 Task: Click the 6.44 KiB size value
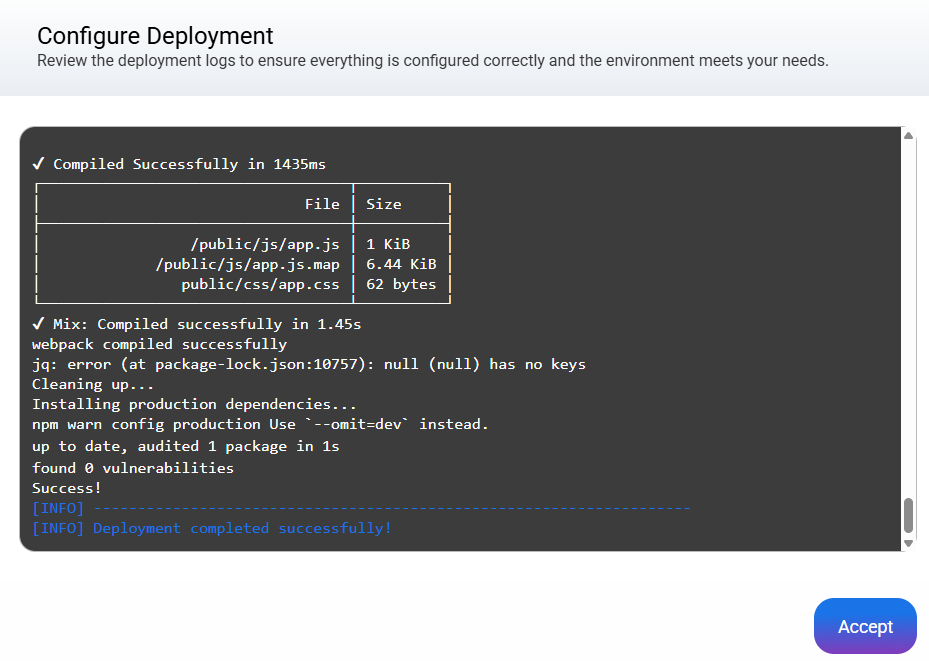tap(401, 264)
